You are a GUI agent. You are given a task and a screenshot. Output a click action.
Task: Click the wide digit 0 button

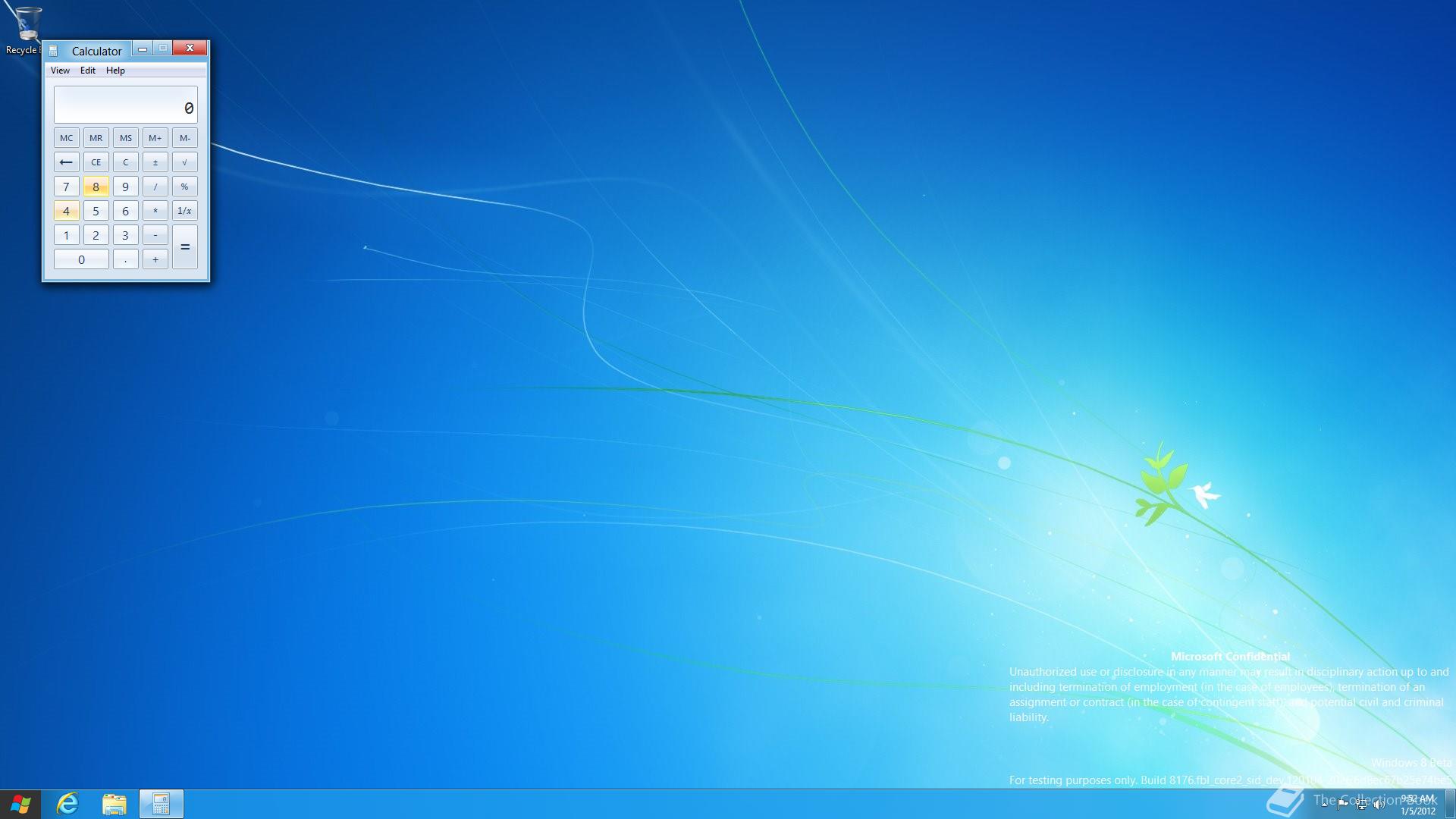click(81, 259)
